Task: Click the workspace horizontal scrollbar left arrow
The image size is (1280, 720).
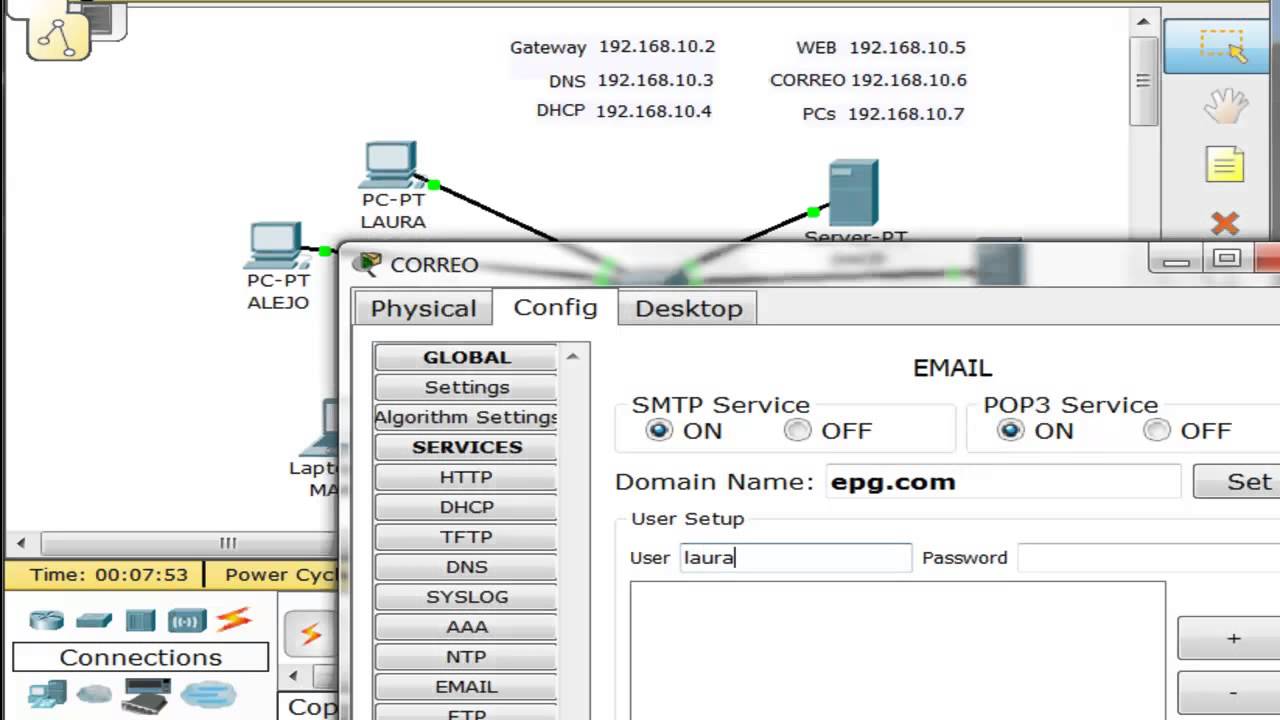Action: tap(22, 544)
